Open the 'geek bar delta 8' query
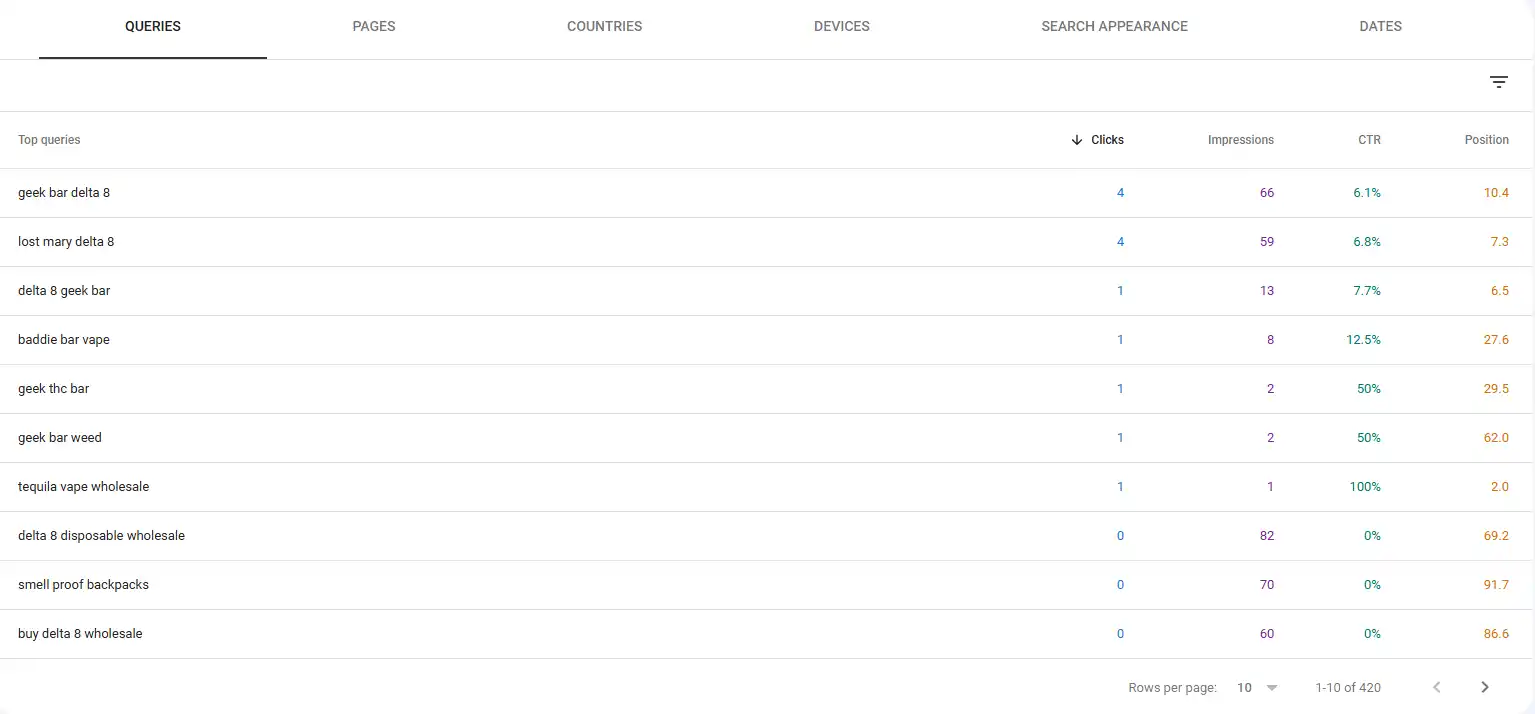Screen dimensions: 1535x714 tap(64, 193)
